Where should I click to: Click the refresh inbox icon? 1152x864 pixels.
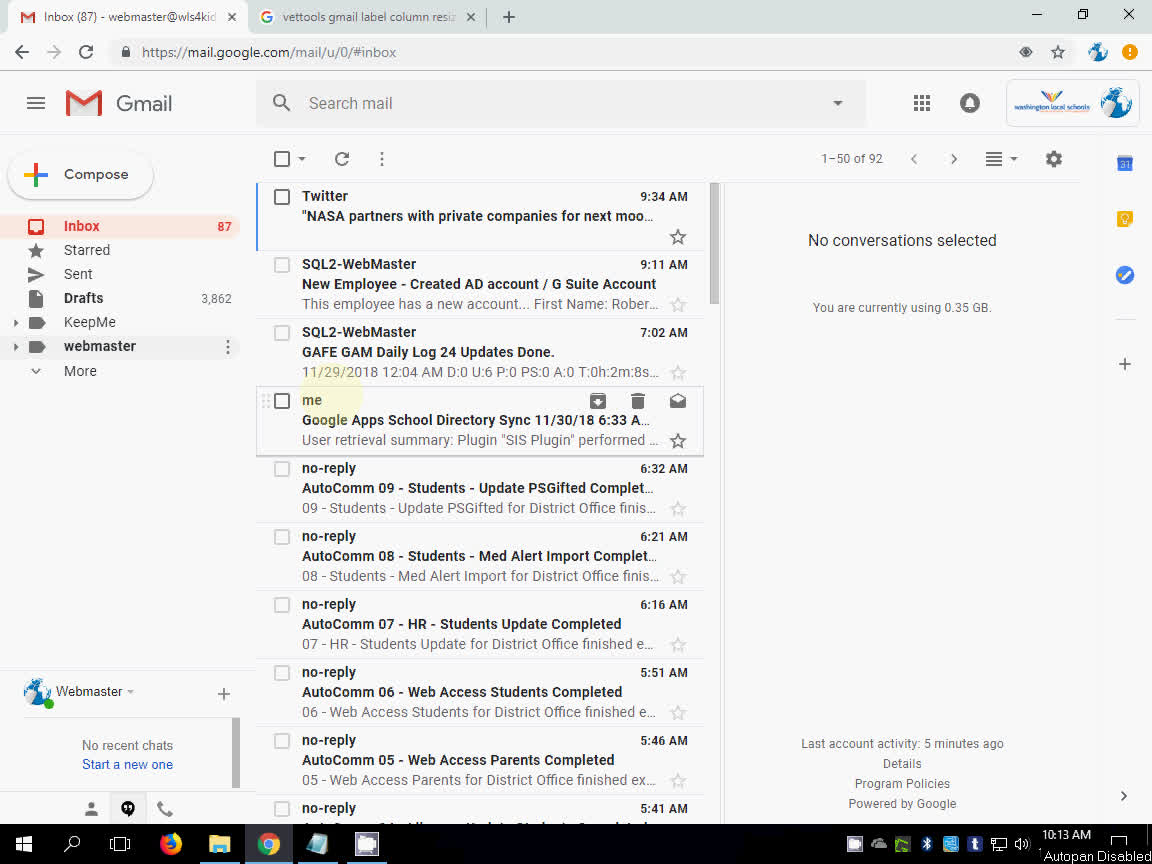[x=341, y=158]
